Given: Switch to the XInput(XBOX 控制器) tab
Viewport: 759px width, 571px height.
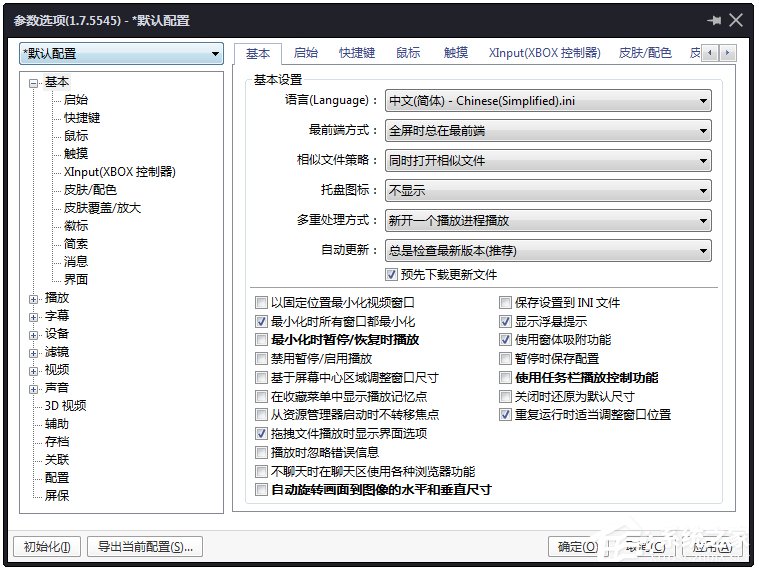Looking at the screenshot, I should click(x=545, y=53).
